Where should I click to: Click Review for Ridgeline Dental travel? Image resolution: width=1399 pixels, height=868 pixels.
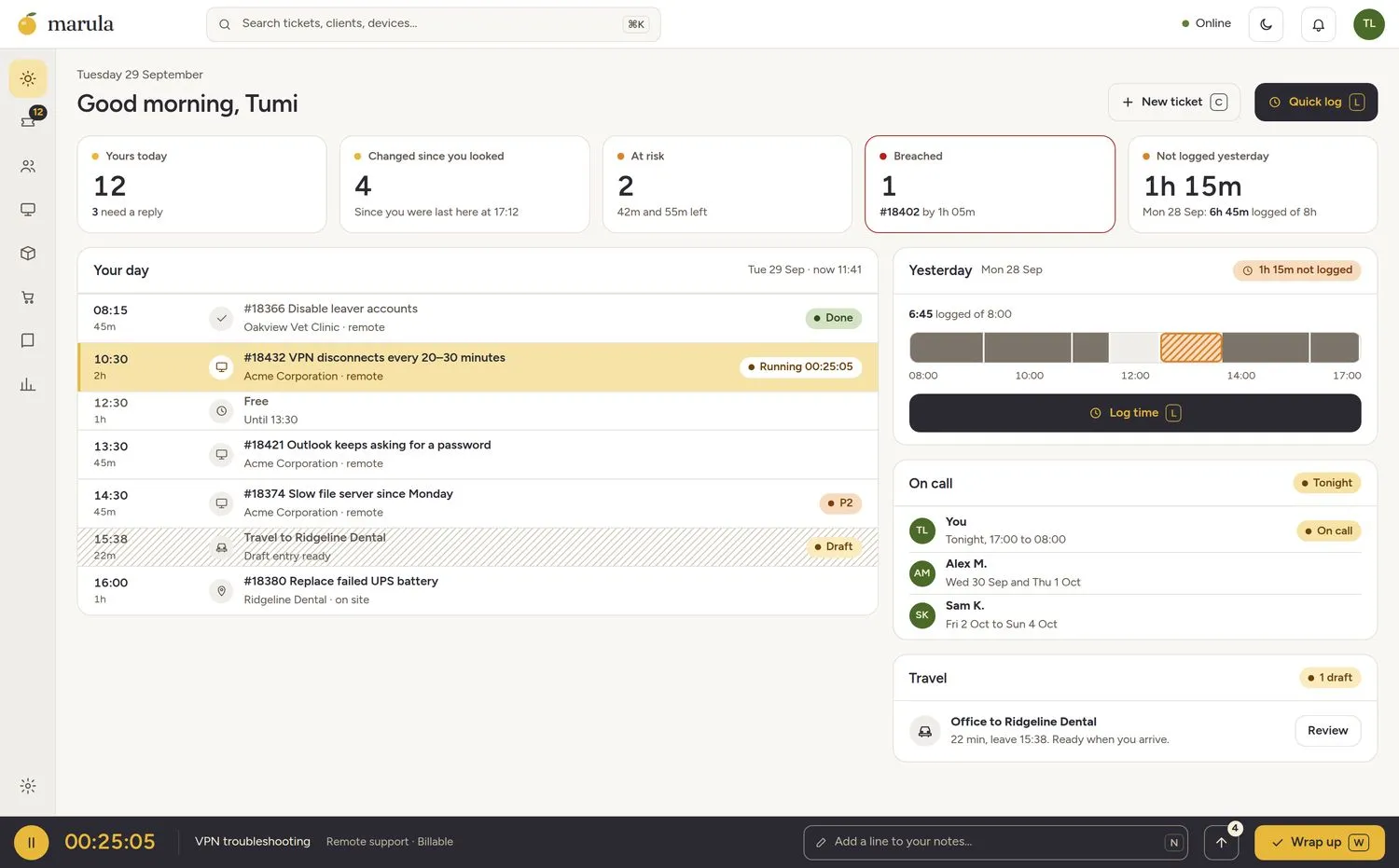pyautogui.click(x=1327, y=731)
